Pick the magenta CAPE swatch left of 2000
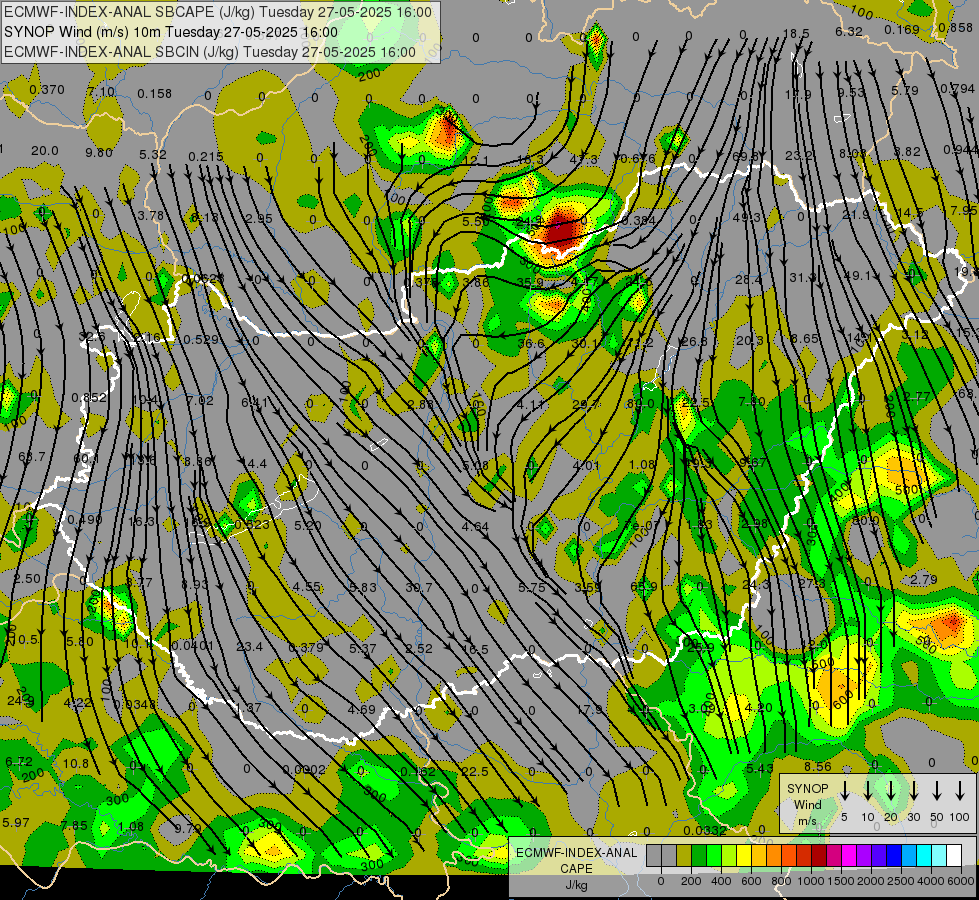The width and height of the screenshot is (979, 900). pyautogui.click(x=849, y=856)
